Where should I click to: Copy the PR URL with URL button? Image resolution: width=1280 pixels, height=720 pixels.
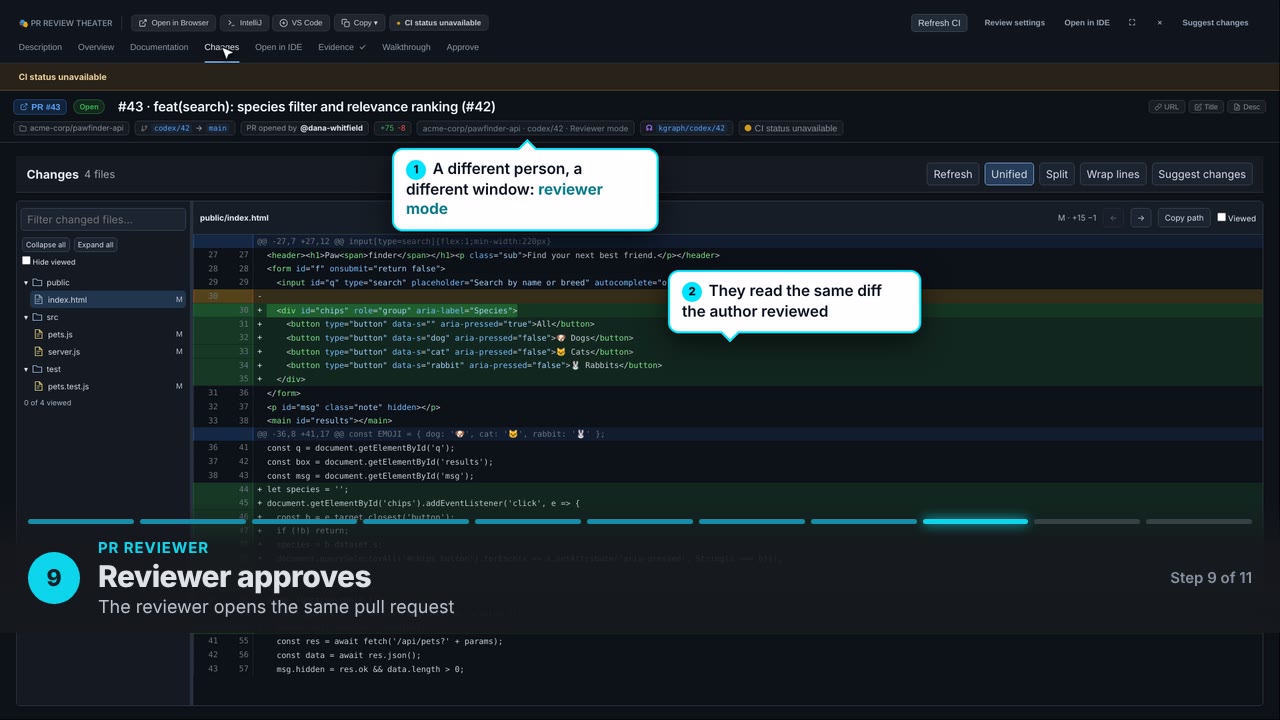pos(1166,107)
